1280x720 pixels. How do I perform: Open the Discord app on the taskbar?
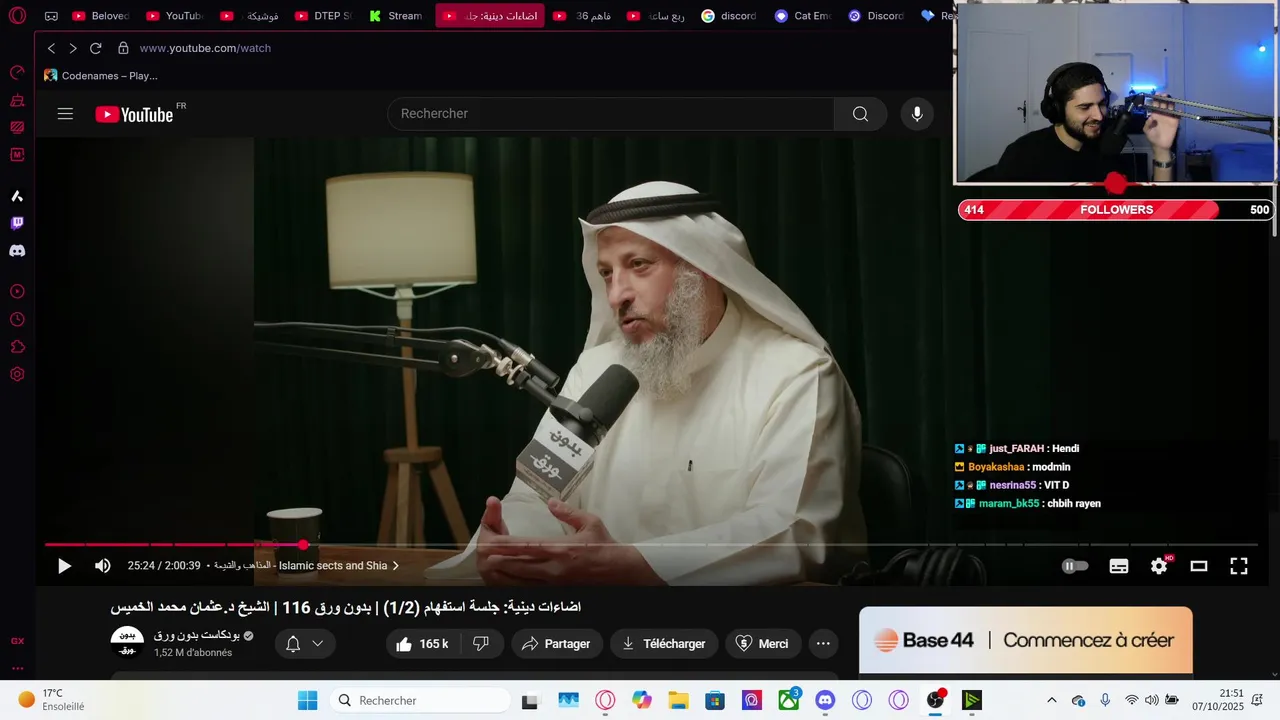[825, 700]
